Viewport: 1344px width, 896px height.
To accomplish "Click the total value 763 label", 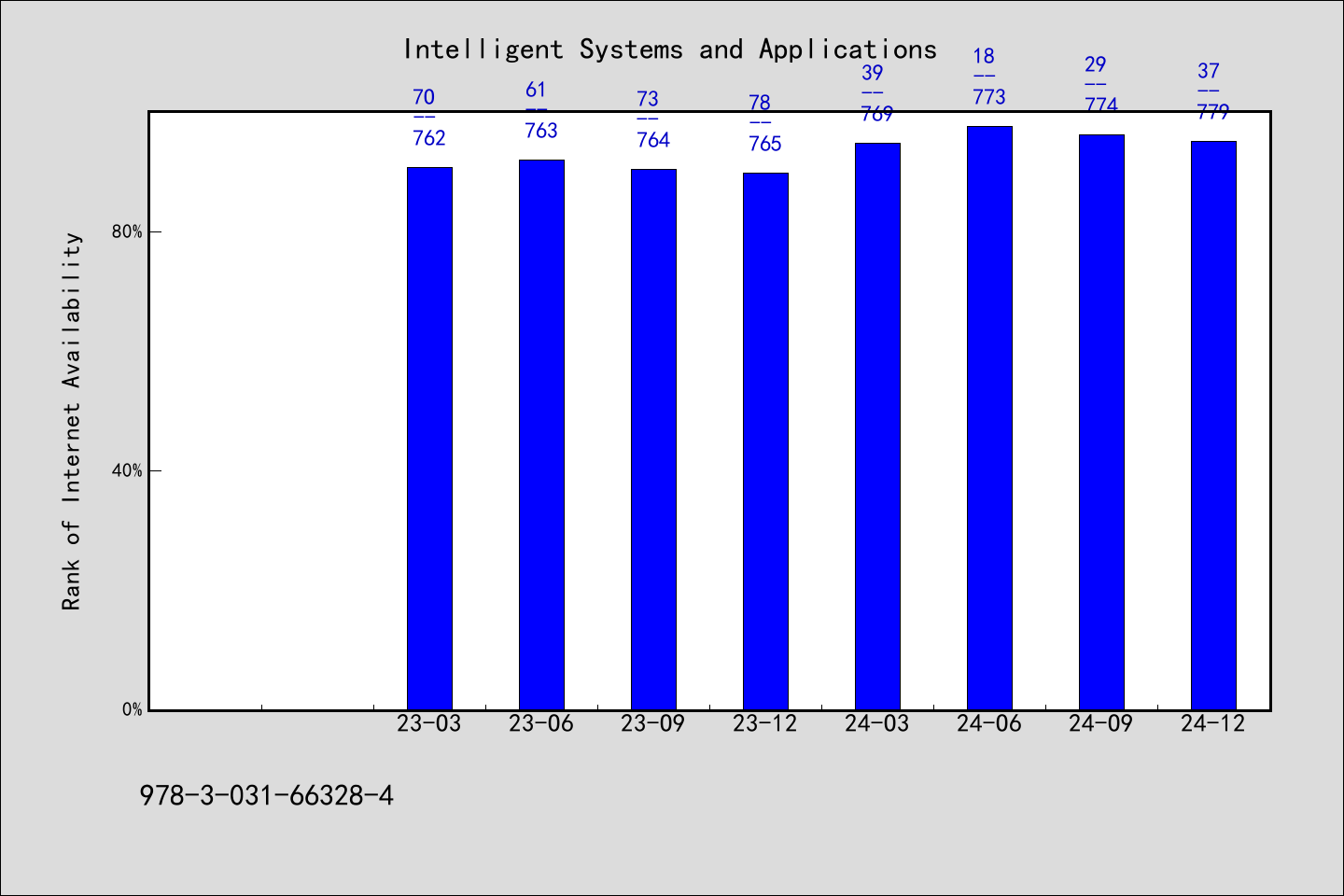I will pyautogui.click(x=541, y=131).
